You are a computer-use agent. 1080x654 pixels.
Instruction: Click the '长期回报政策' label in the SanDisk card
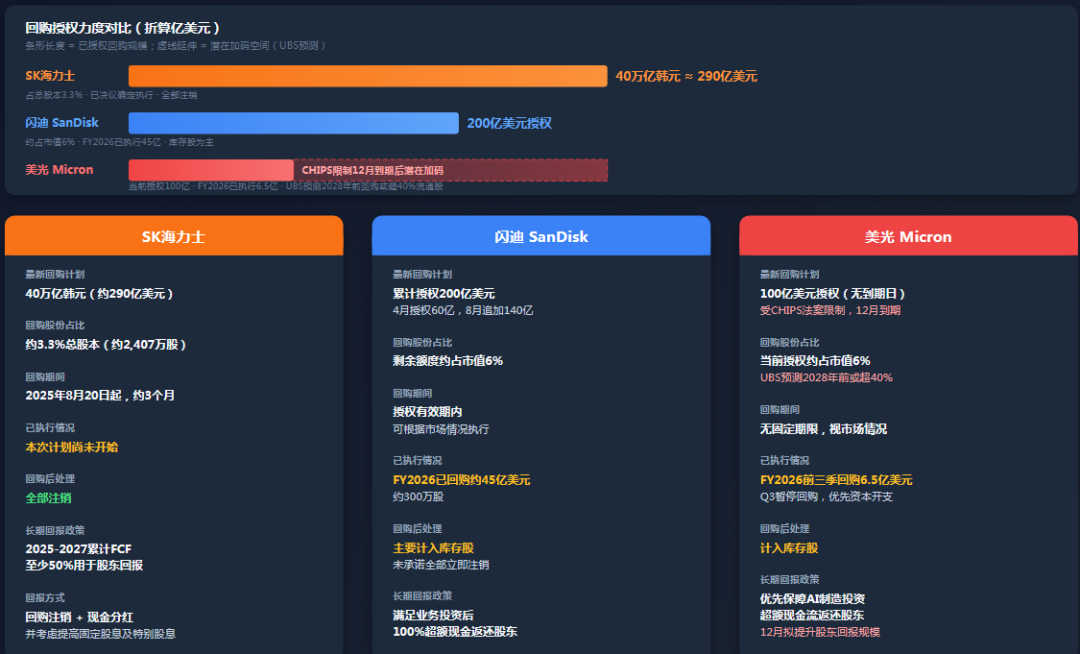point(422,595)
